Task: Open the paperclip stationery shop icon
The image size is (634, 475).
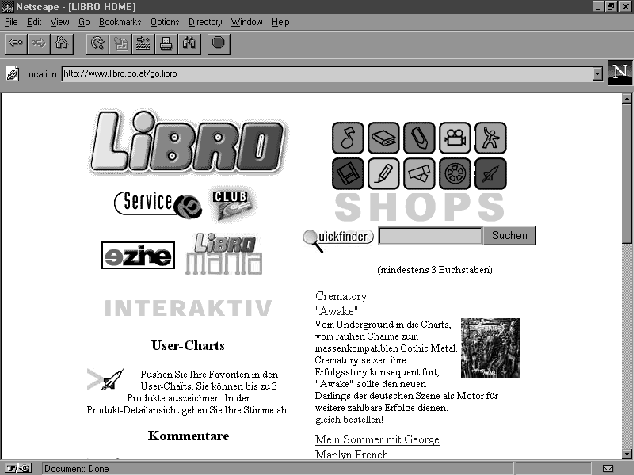Action: pos(419,138)
